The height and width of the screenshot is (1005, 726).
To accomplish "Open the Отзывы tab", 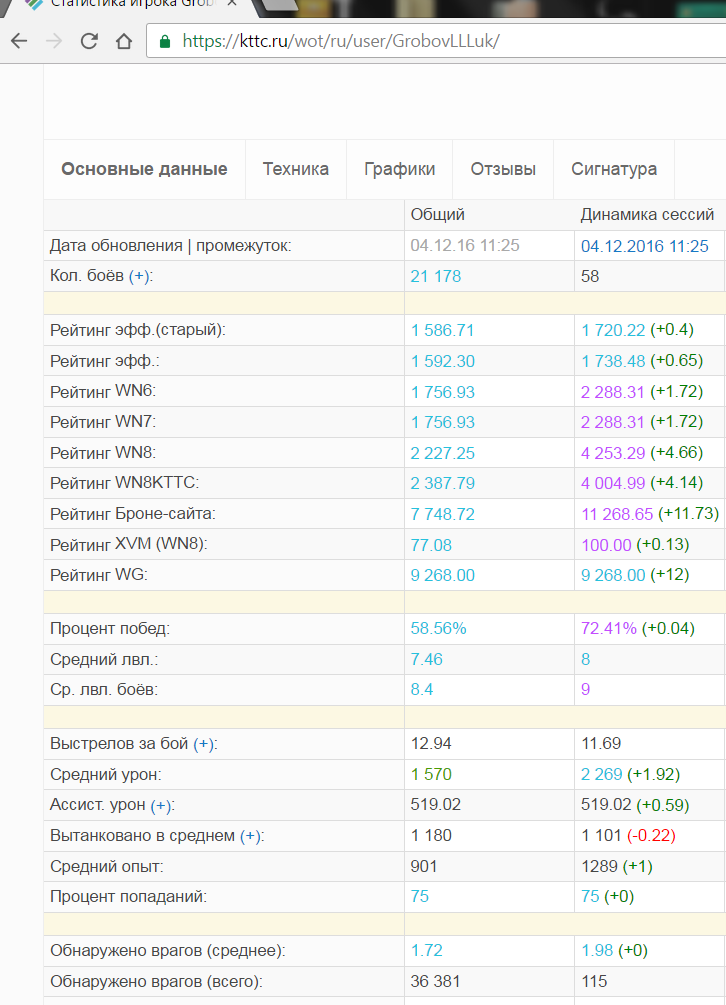I will point(503,169).
